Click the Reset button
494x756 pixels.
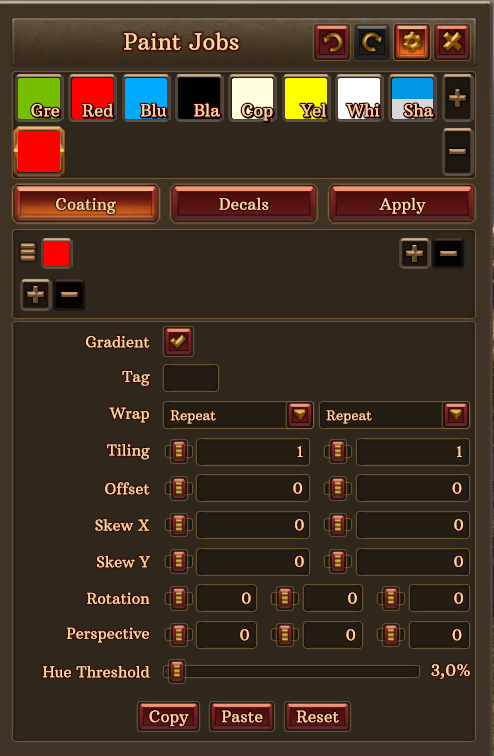coord(318,716)
